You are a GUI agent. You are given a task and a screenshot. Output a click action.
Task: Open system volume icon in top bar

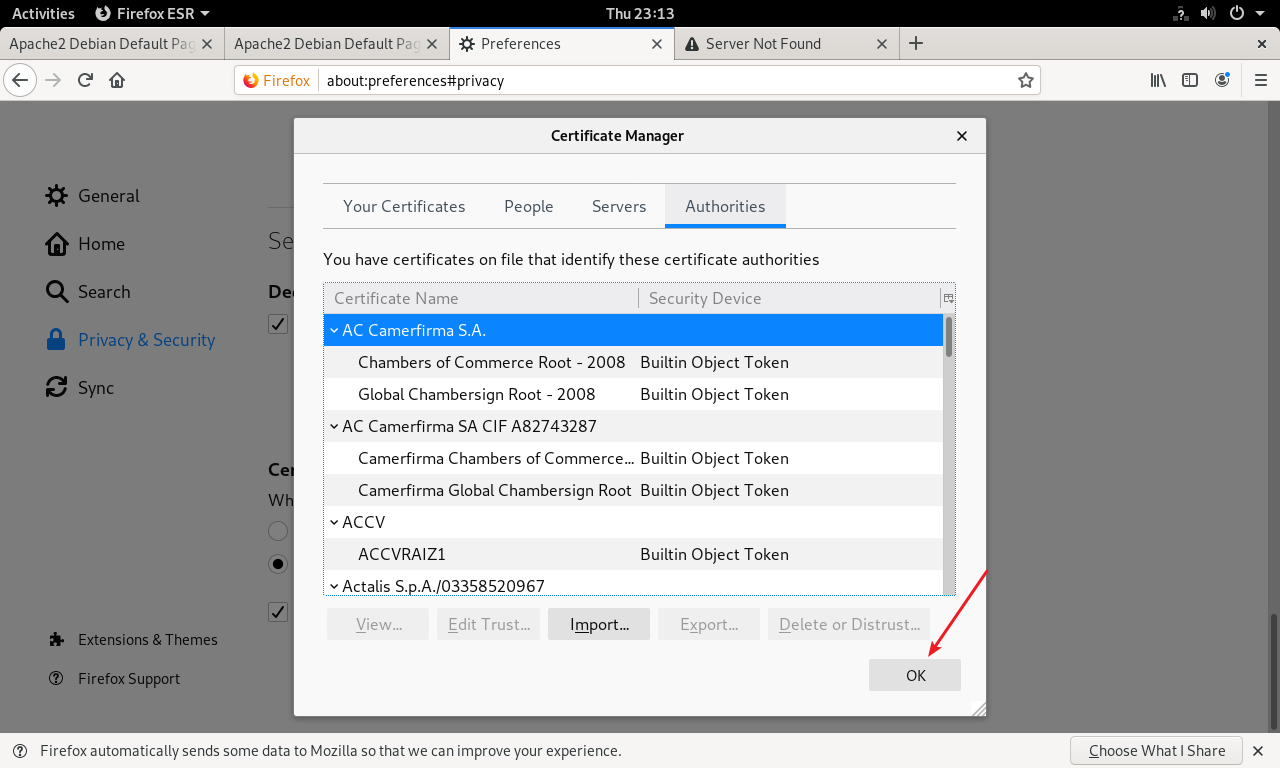point(1208,13)
